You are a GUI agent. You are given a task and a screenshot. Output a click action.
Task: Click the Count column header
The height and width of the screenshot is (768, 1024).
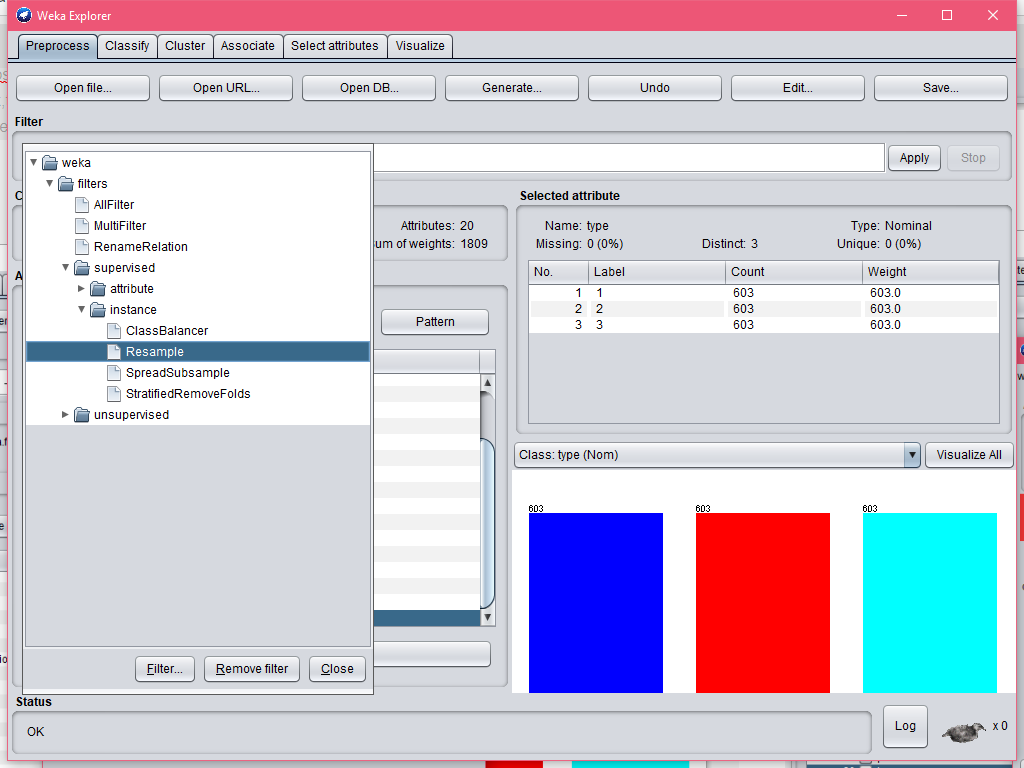click(793, 272)
